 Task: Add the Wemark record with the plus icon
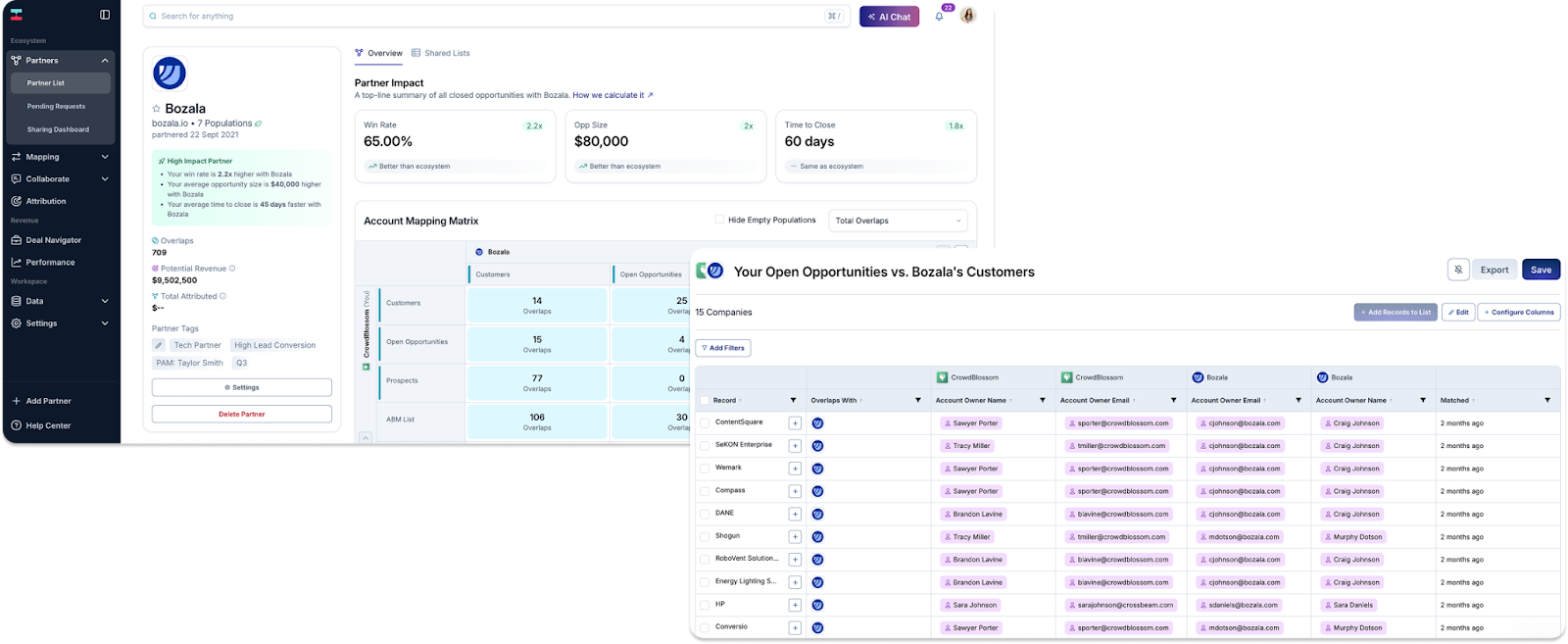pyautogui.click(x=795, y=469)
